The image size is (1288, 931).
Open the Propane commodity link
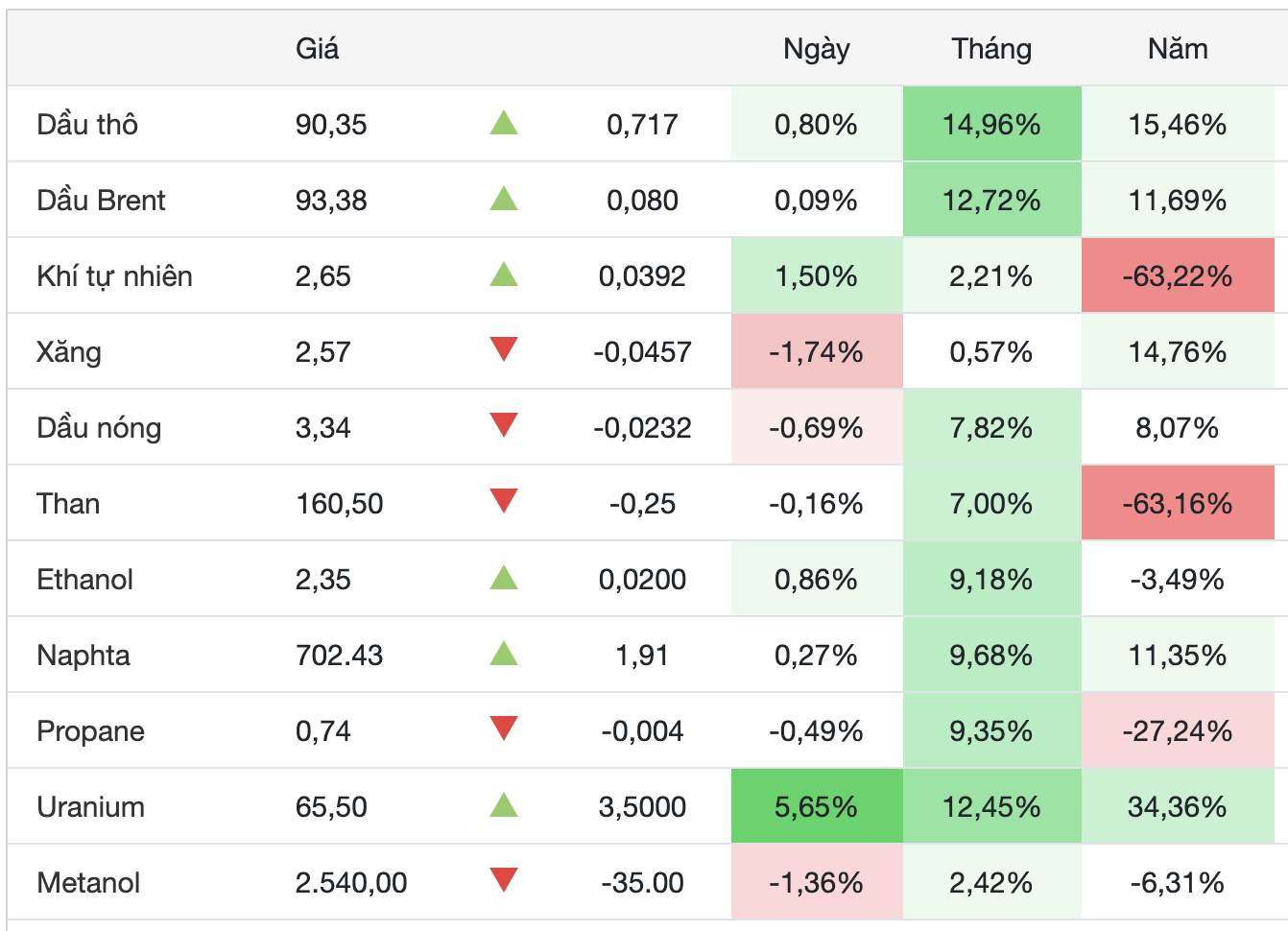point(90,731)
